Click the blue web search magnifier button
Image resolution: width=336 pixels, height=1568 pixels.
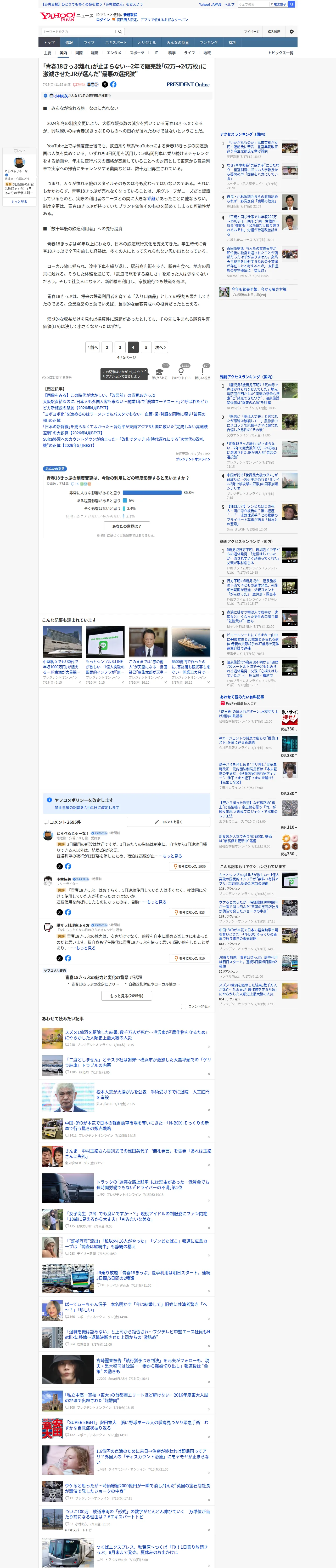(292, 4)
